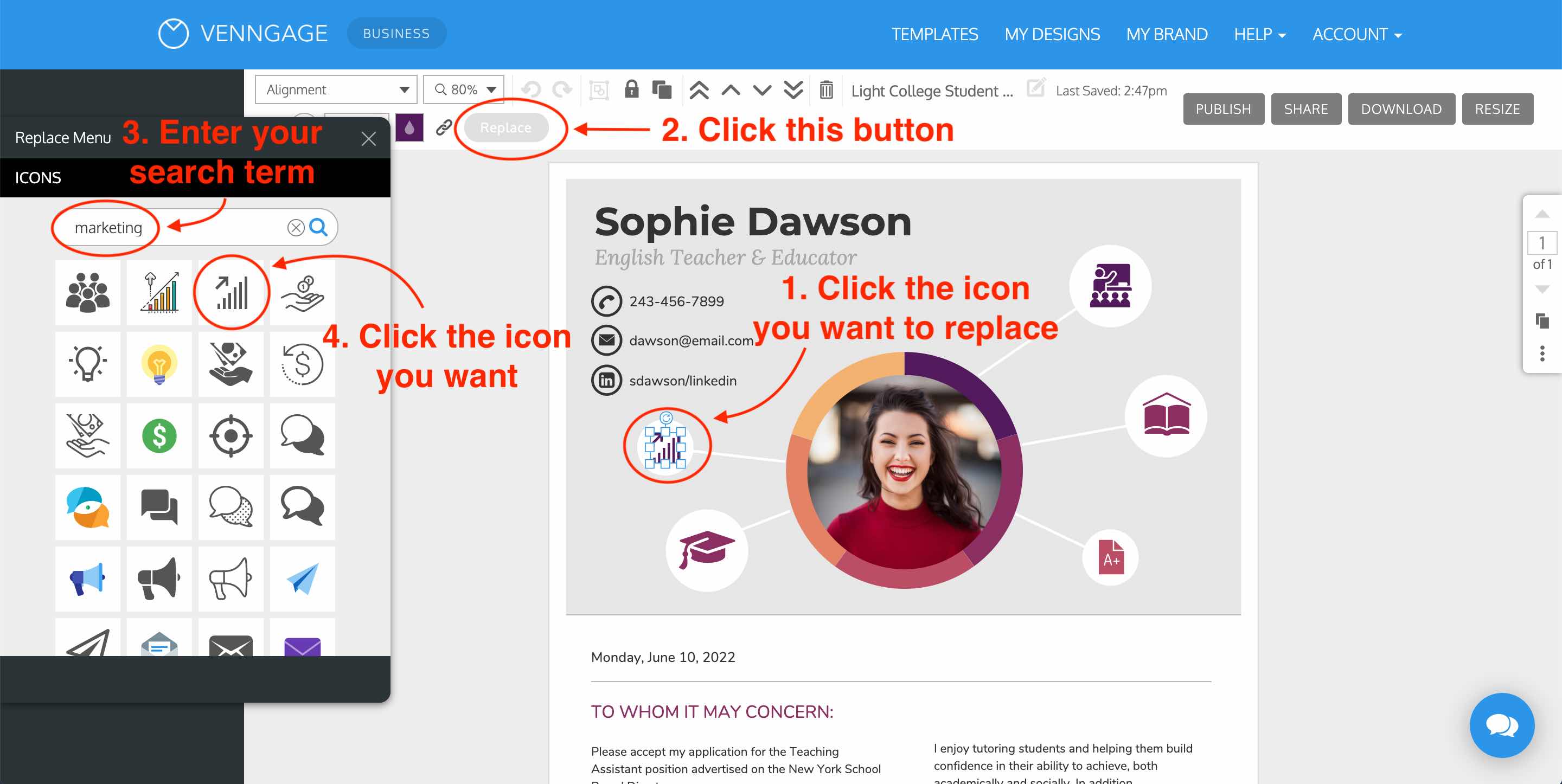Select the color swatch dropper tool
This screenshot has height=784, width=1562.
coord(409,128)
